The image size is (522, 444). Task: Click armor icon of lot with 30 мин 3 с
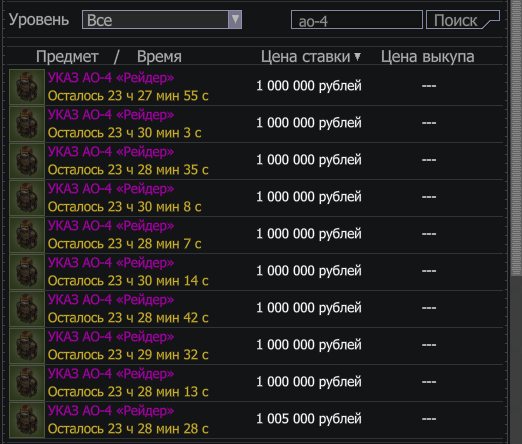coord(27,124)
